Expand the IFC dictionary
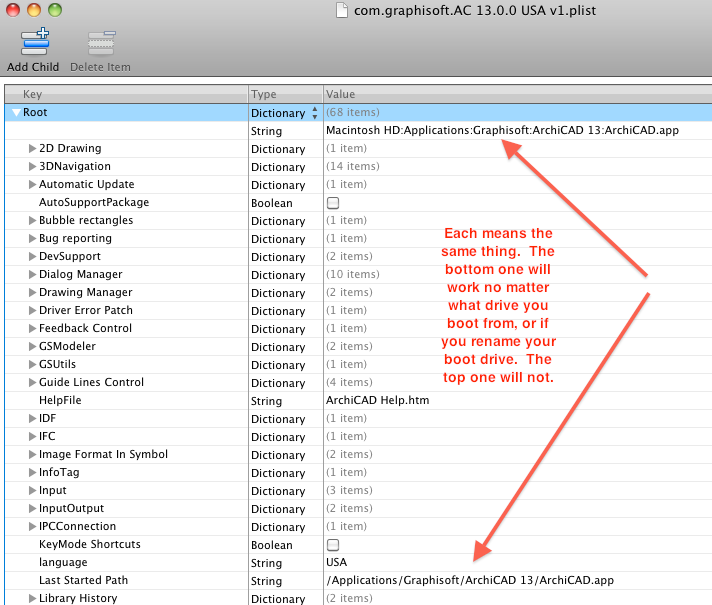The image size is (712, 605). tap(32, 436)
